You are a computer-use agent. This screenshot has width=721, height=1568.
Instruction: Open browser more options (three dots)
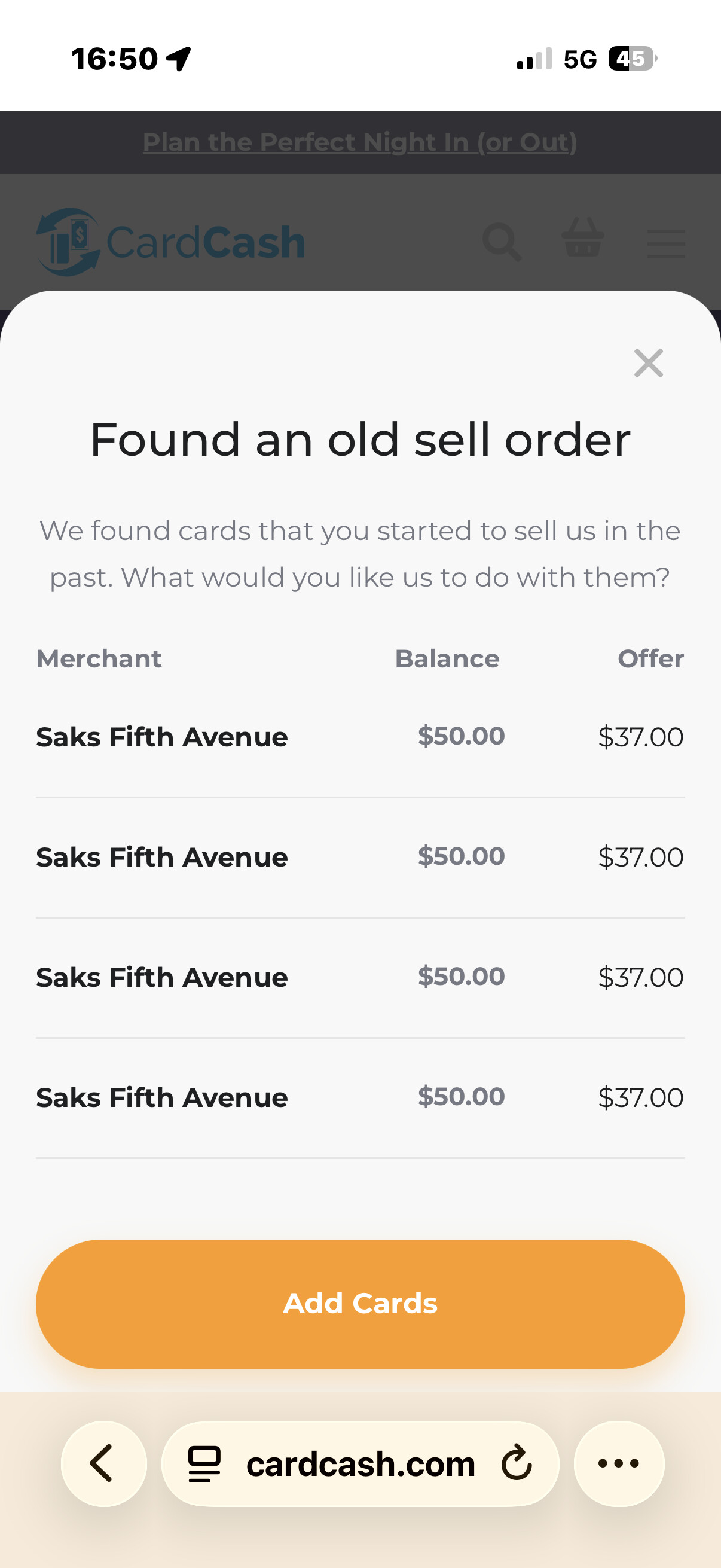coord(618,1463)
